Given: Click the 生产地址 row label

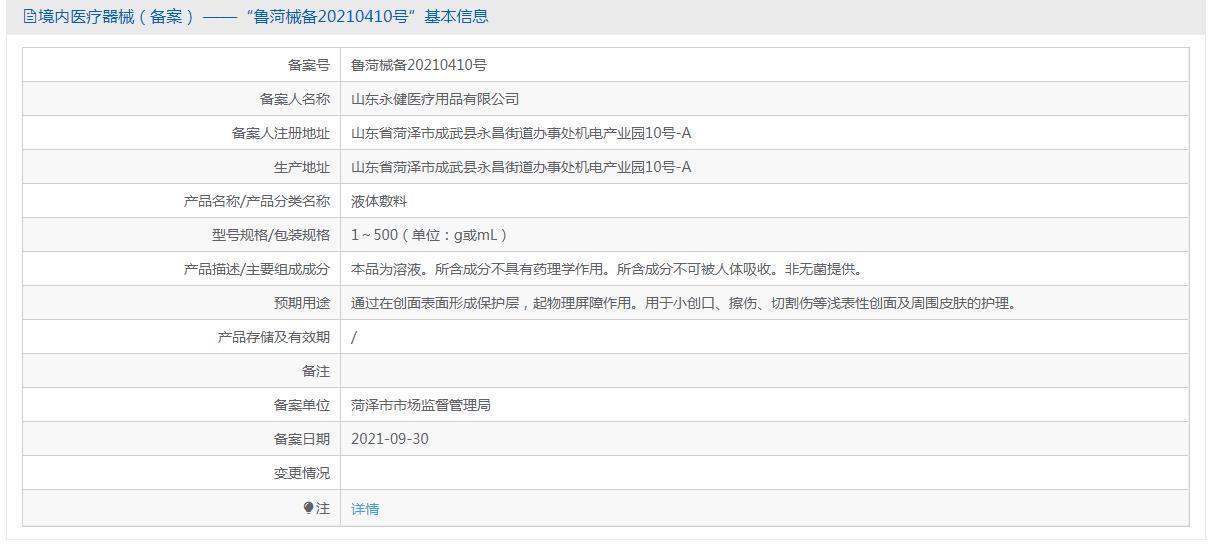Looking at the screenshot, I should pyautogui.click(x=302, y=167).
